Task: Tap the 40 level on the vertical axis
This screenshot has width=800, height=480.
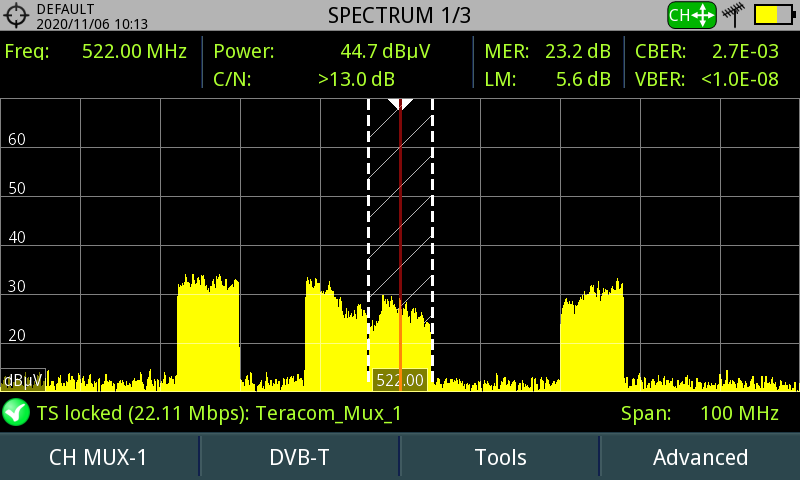Action: pyautogui.click(x=17, y=237)
